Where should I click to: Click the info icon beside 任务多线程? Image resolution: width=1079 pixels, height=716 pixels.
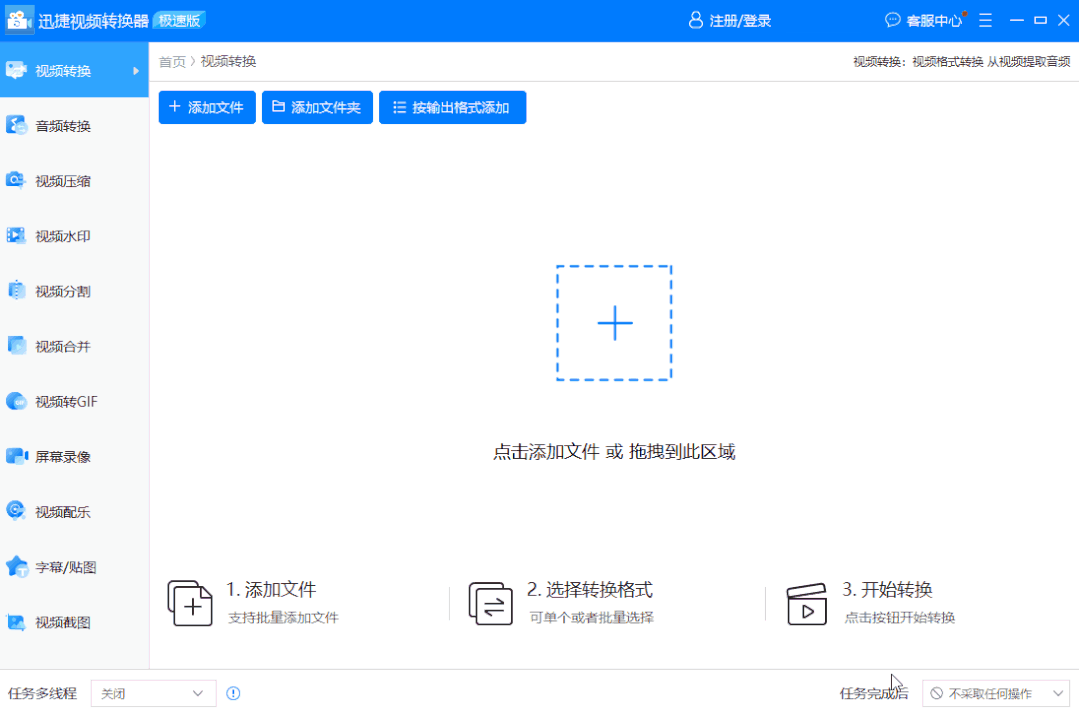233,692
